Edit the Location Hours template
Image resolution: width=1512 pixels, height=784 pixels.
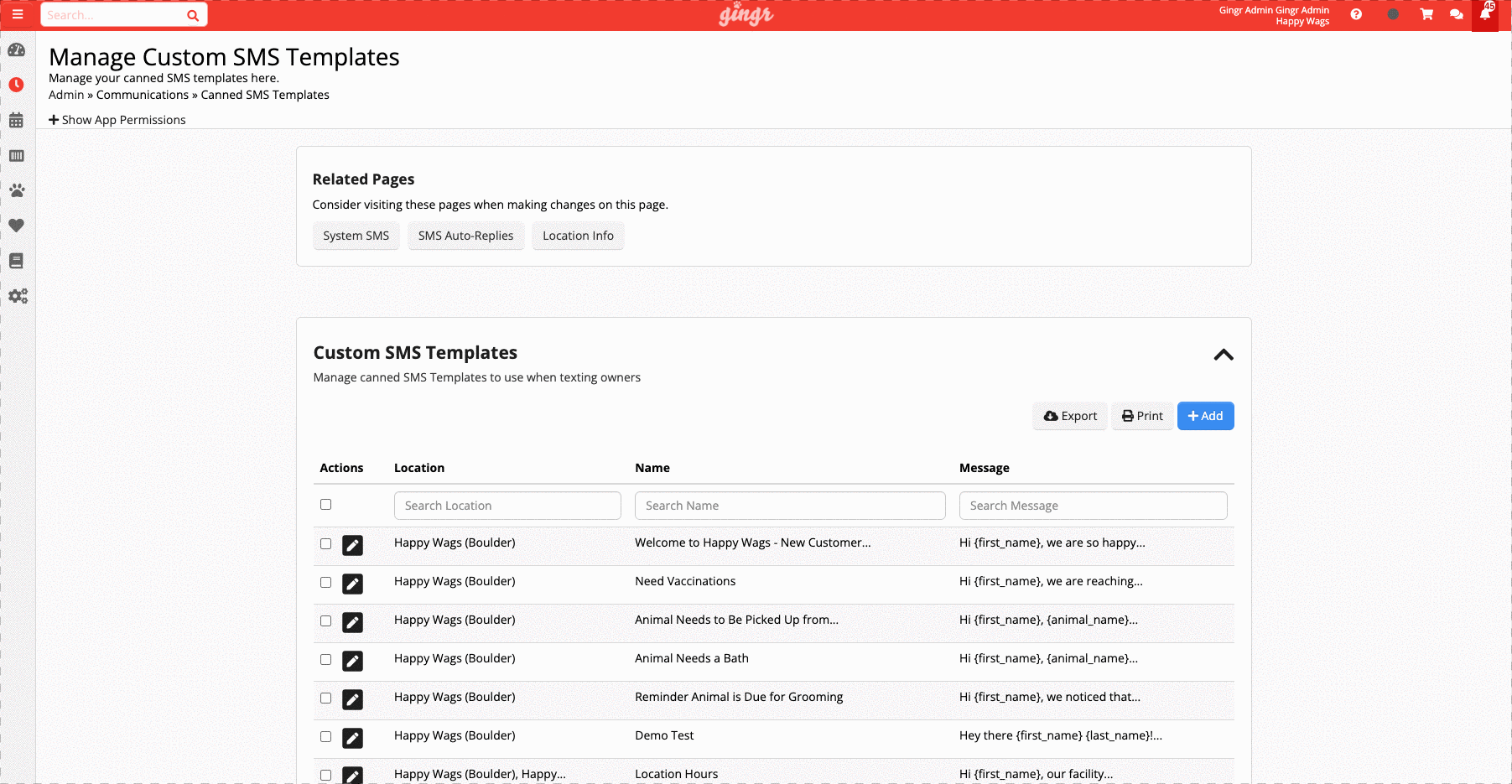click(353, 776)
